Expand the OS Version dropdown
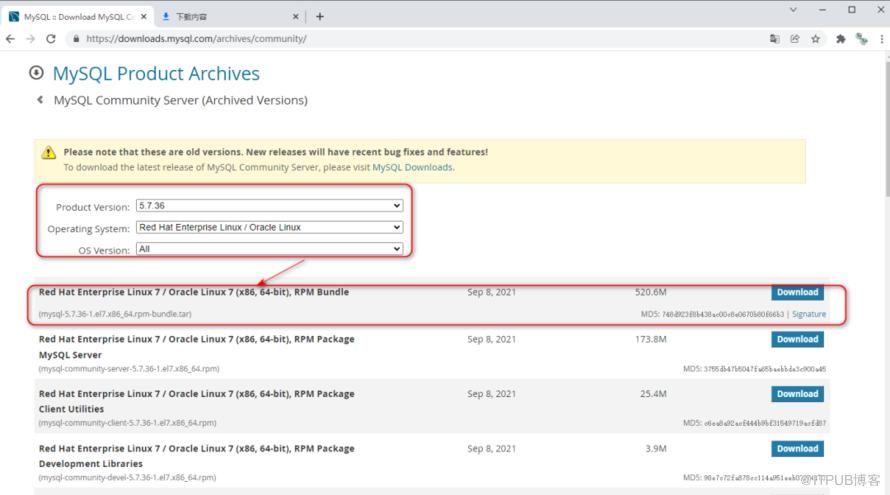This screenshot has width=890, height=495. tap(269, 249)
